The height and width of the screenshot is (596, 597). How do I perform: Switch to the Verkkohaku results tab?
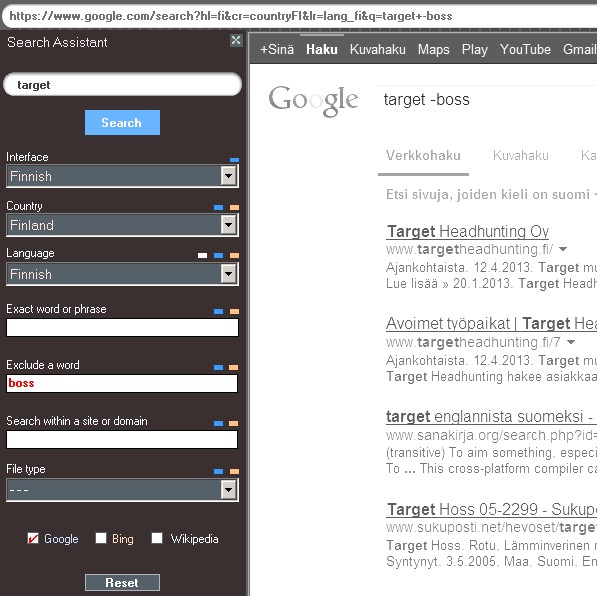[x=423, y=156]
